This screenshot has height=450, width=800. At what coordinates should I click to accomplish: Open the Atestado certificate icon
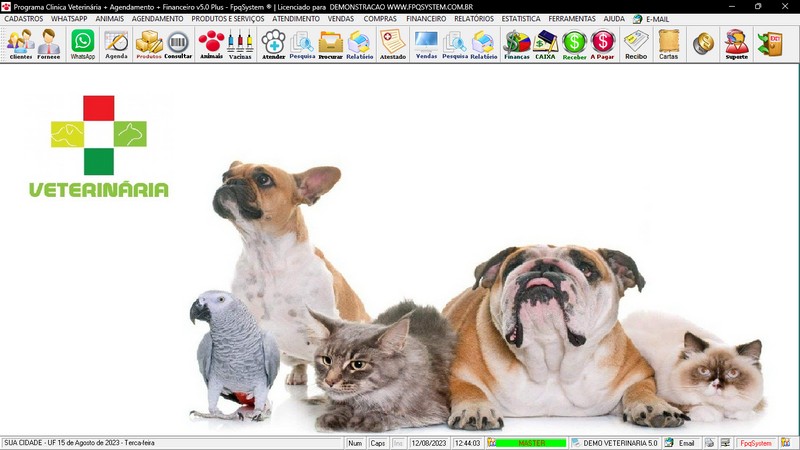click(393, 44)
